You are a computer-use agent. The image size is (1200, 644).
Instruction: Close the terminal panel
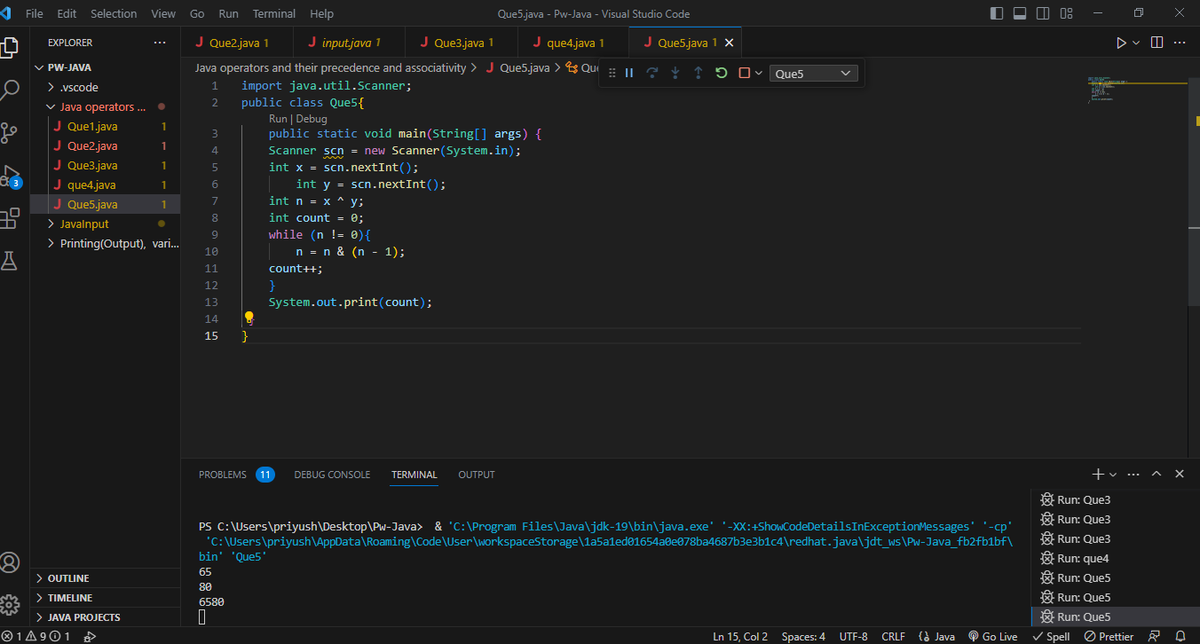point(1180,473)
